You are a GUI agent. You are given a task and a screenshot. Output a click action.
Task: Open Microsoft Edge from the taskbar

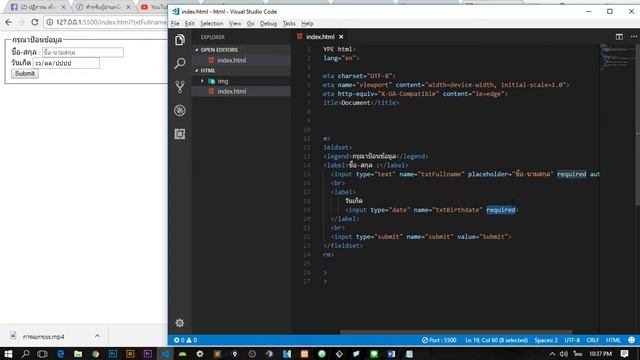coord(60,353)
